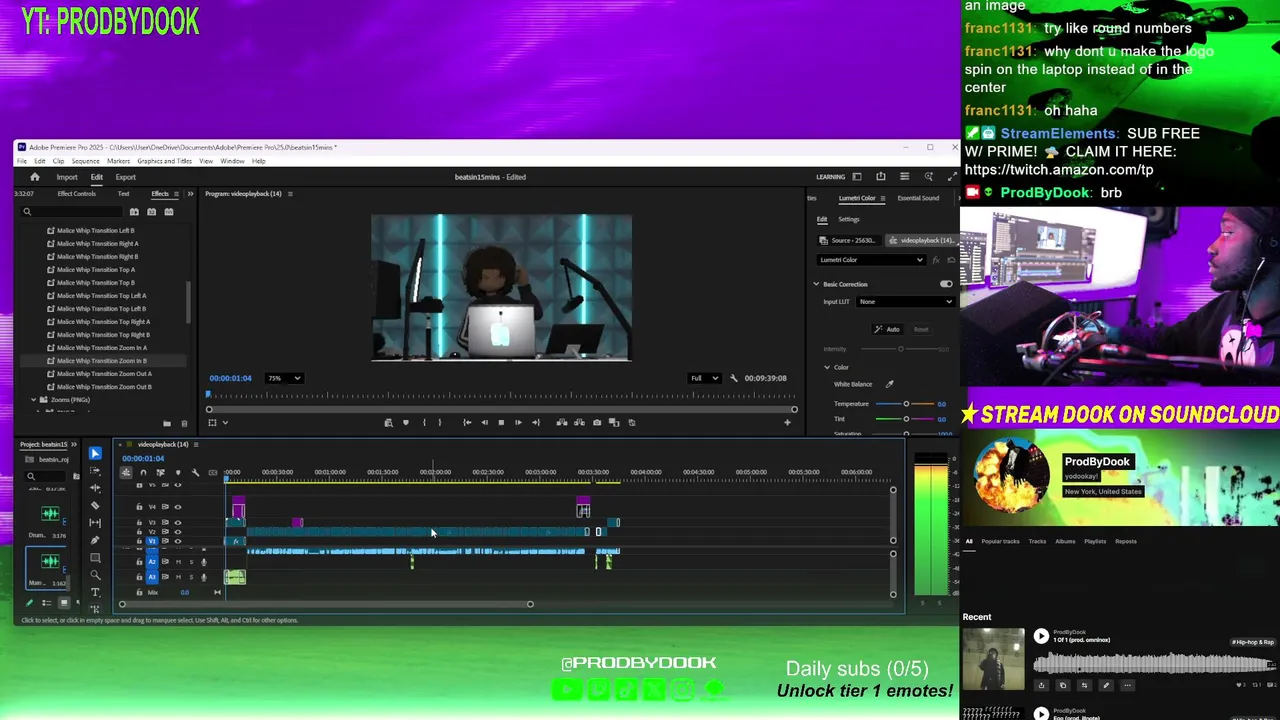The height and width of the screenshot is (720, 1280).
Task: Play the recent SoundCloud track
Action: coord(1041,636)
